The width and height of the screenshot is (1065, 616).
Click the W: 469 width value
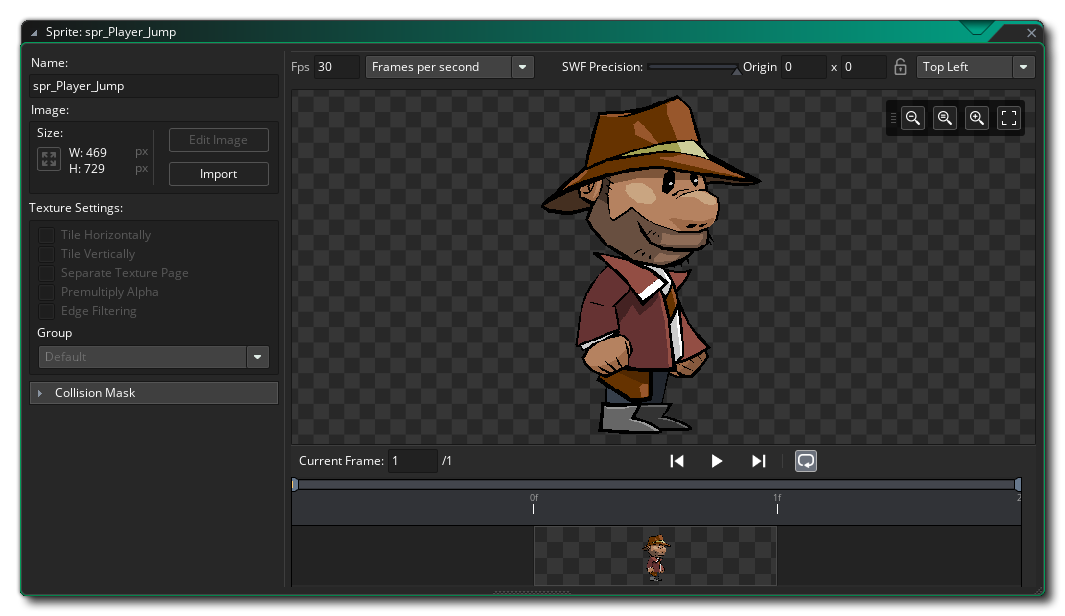(88, 153)
